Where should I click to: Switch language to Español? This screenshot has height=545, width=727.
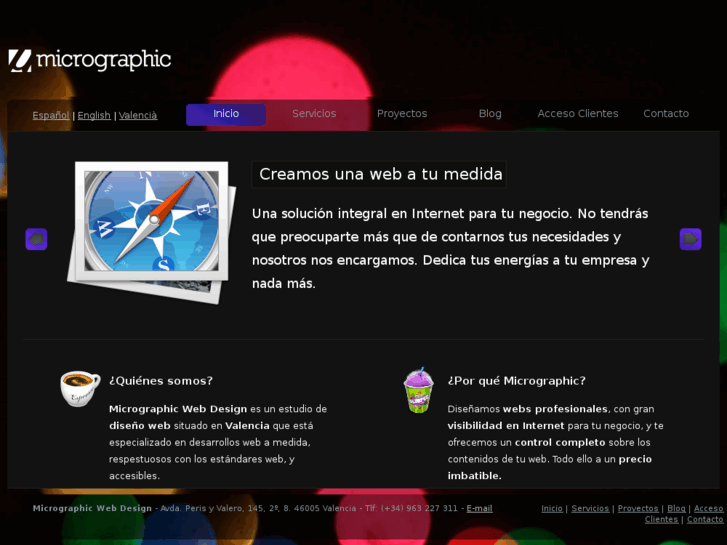click(x=51, y=115)
